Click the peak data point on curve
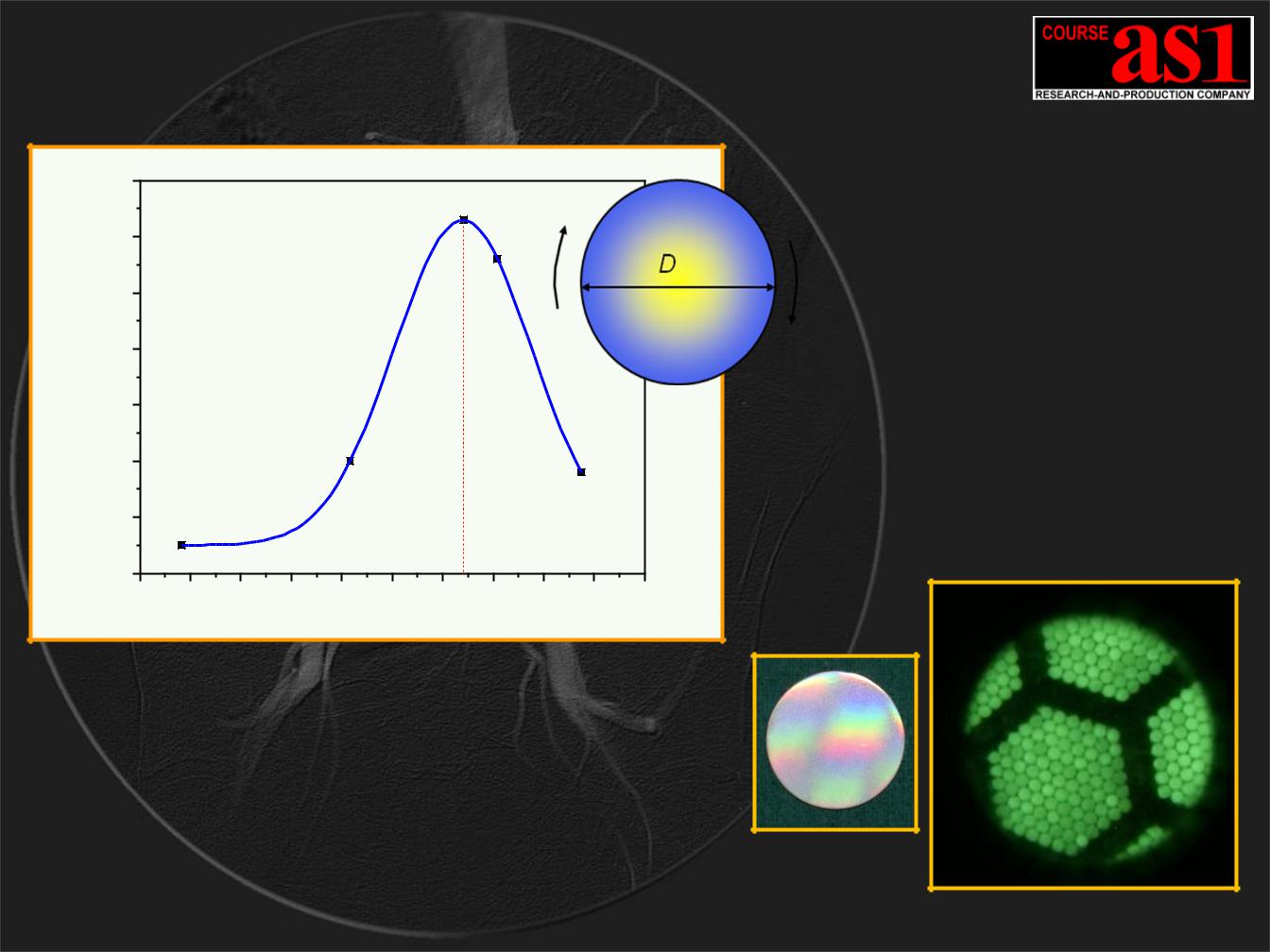The height and width of the screenshot is (952, 1270). point(464,220)
